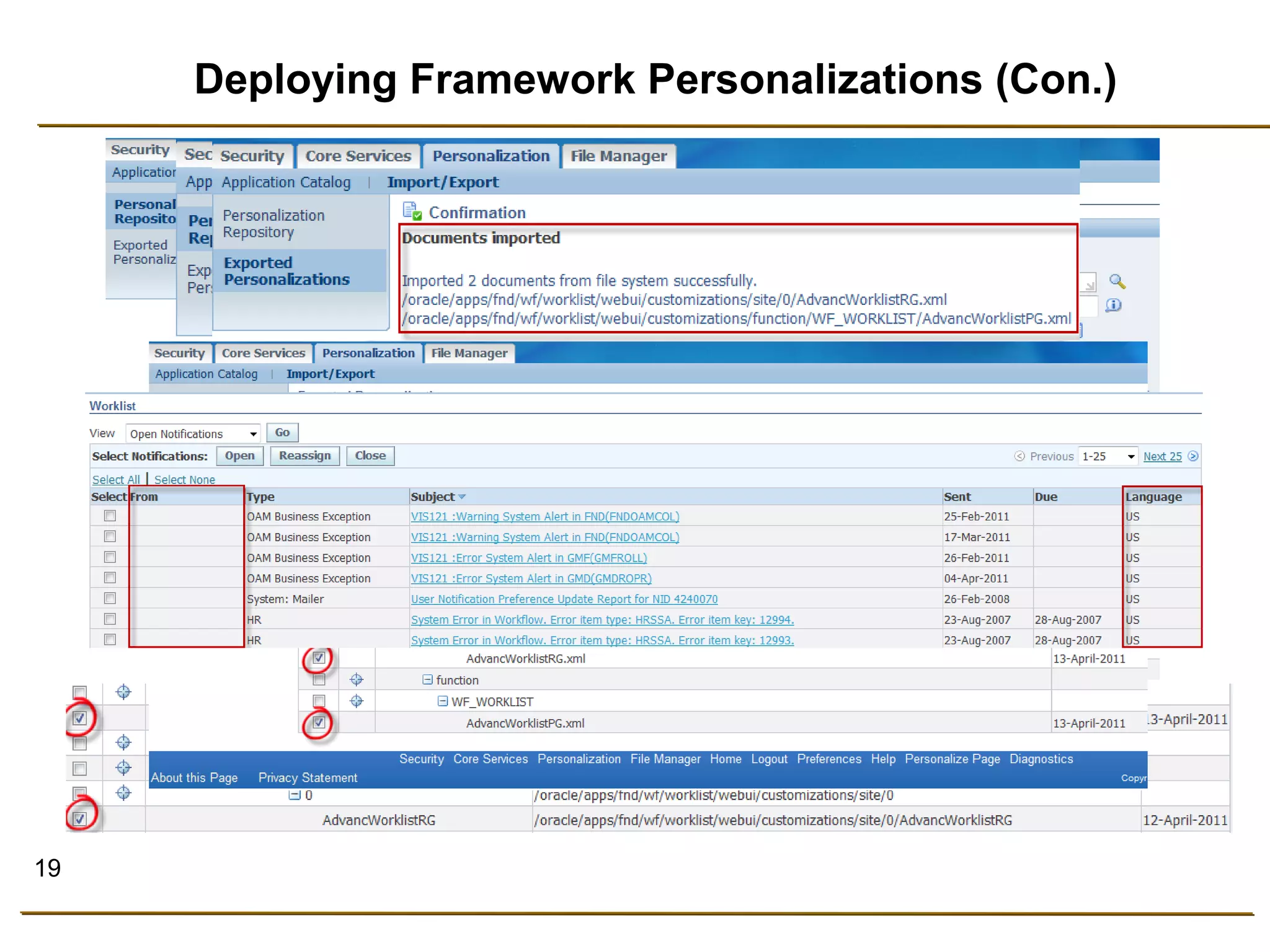Click the Reassign button
The image size is (1270, 952).
304,456
